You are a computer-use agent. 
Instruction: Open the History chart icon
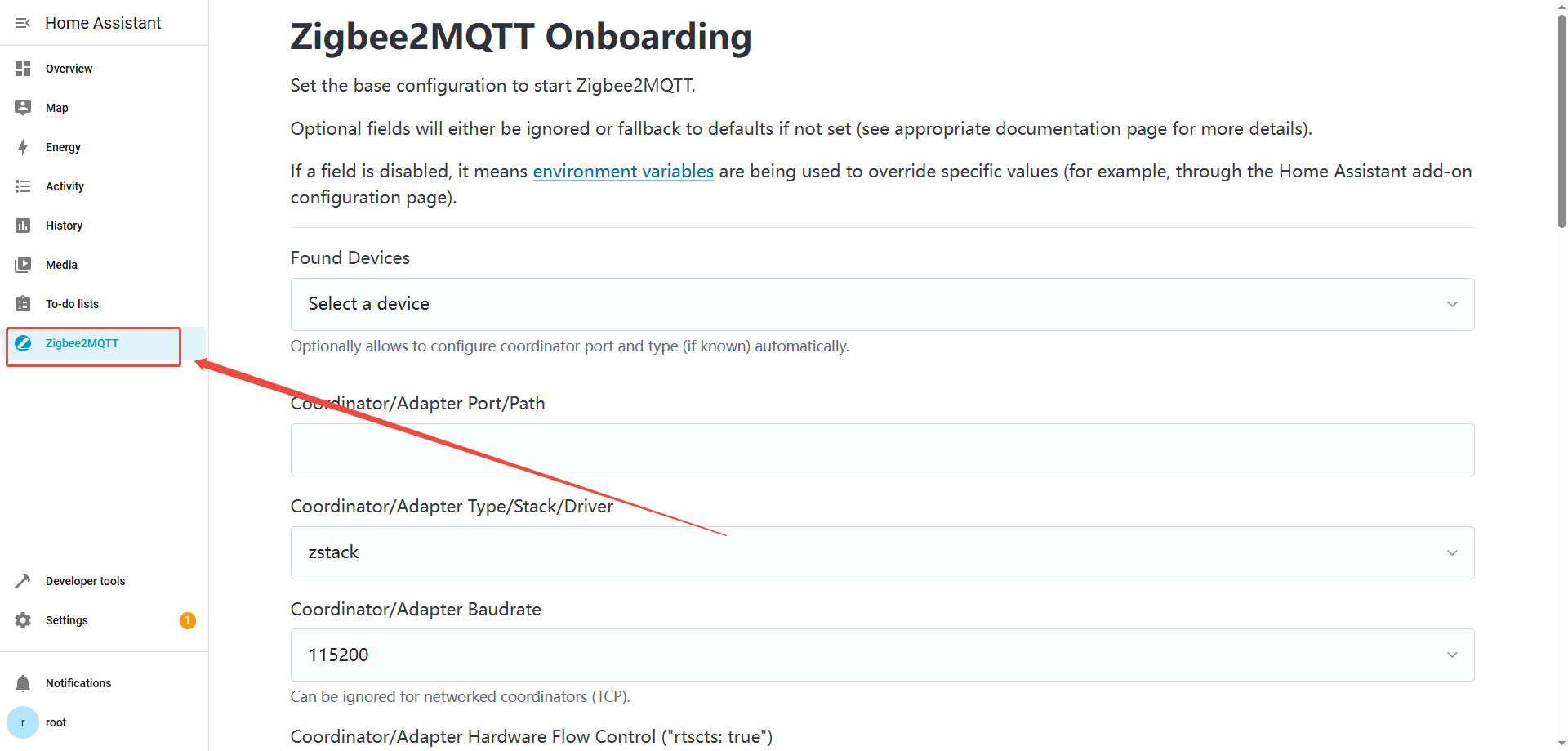(x=23, y=226)
